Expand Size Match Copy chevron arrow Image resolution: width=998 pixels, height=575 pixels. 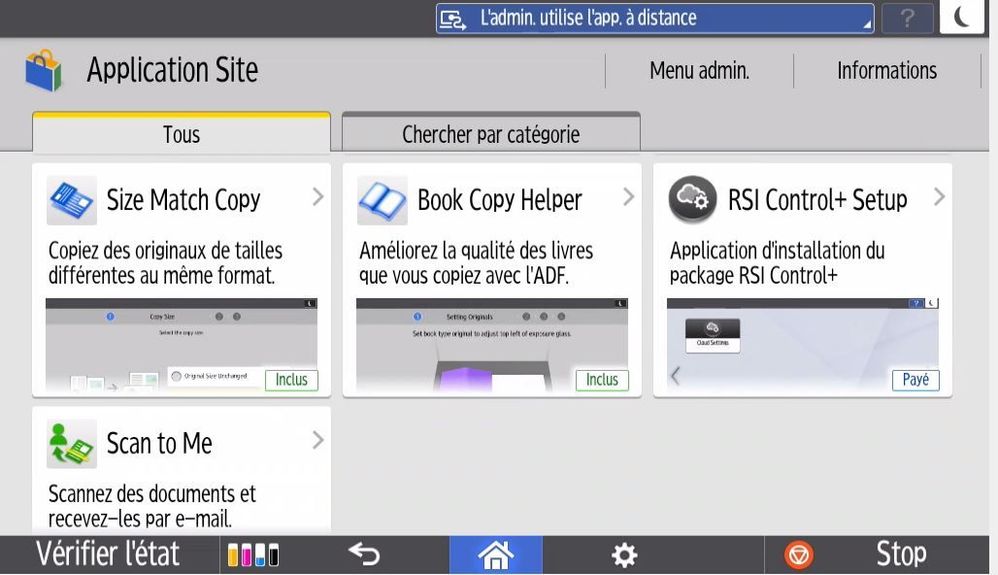point(318,197)
